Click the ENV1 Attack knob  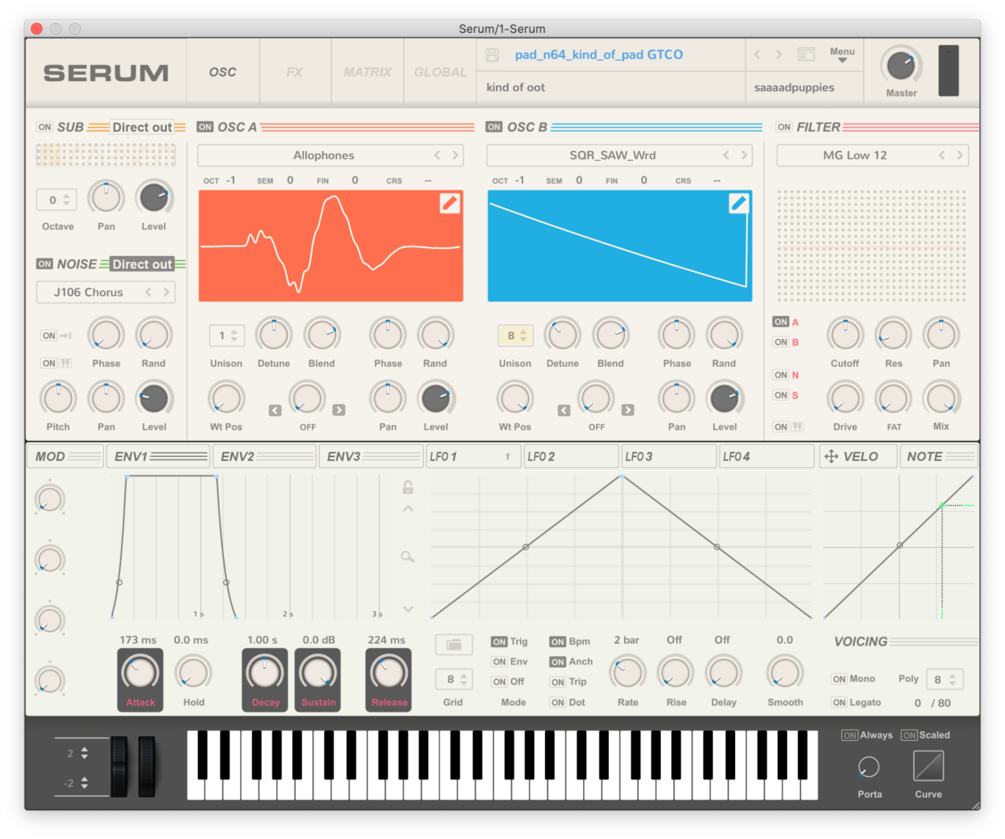pos(140,672)
